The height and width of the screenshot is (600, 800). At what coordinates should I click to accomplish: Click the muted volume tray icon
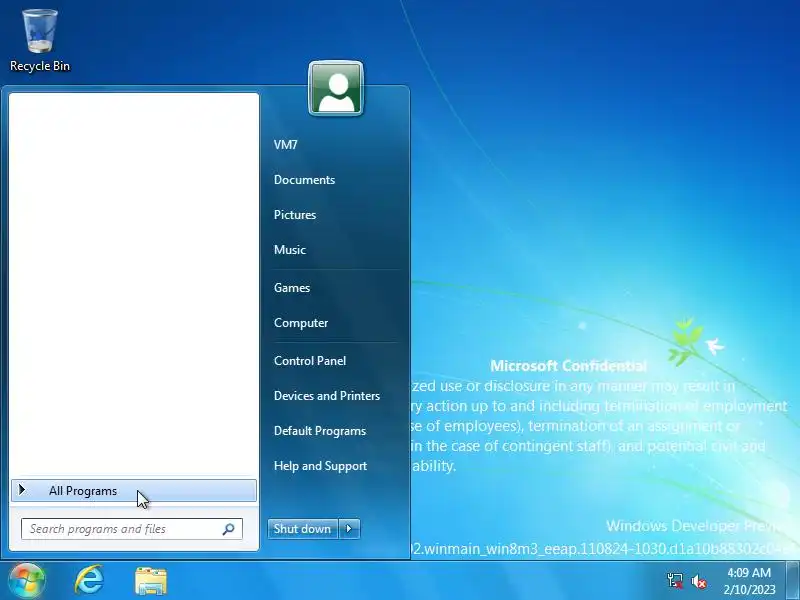point(698,581)
